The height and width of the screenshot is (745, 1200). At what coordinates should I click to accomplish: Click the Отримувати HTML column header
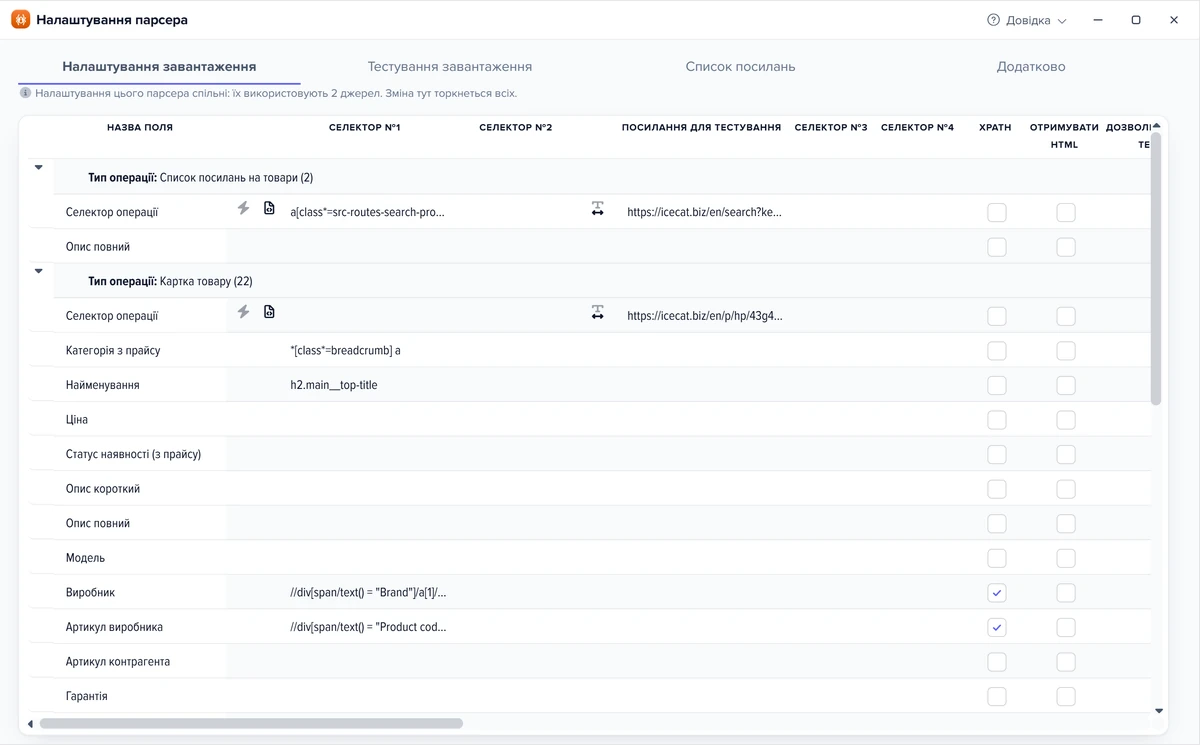tap(1065, 136)
